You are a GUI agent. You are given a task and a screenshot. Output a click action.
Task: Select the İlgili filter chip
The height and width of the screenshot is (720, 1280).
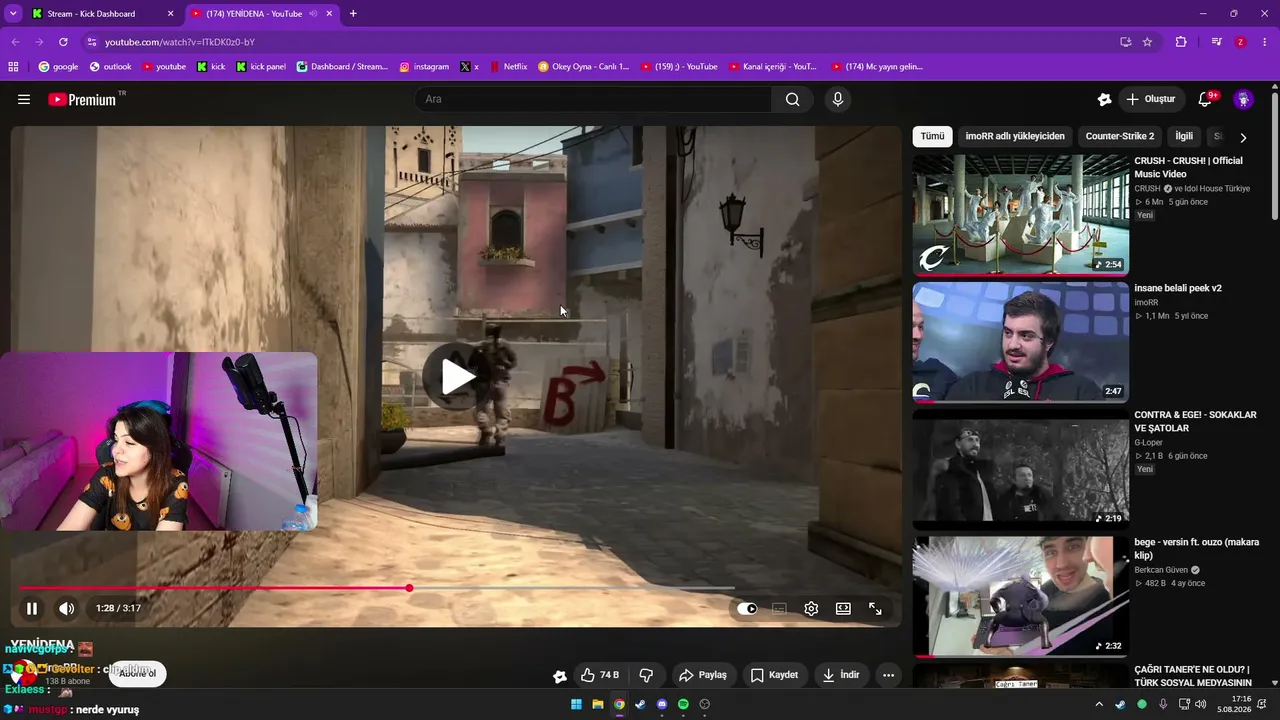1184,136
